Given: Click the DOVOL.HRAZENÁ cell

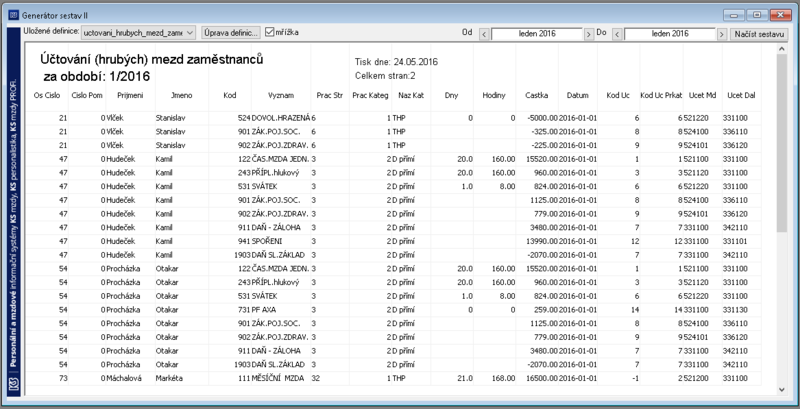Looking at the screenshot, I should (281, 118).
